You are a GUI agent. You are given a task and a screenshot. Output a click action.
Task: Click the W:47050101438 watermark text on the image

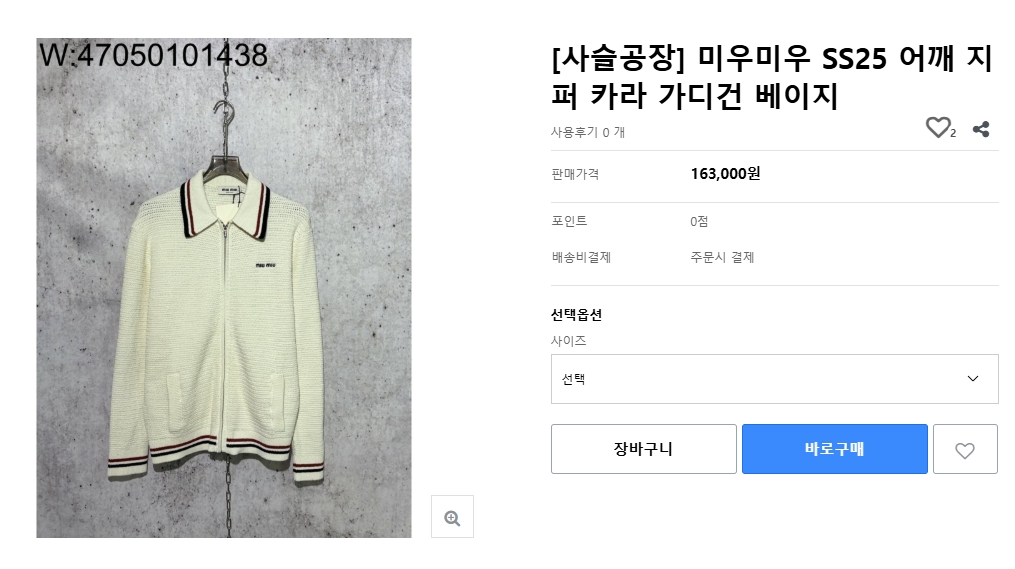click(x=153, y=56)
